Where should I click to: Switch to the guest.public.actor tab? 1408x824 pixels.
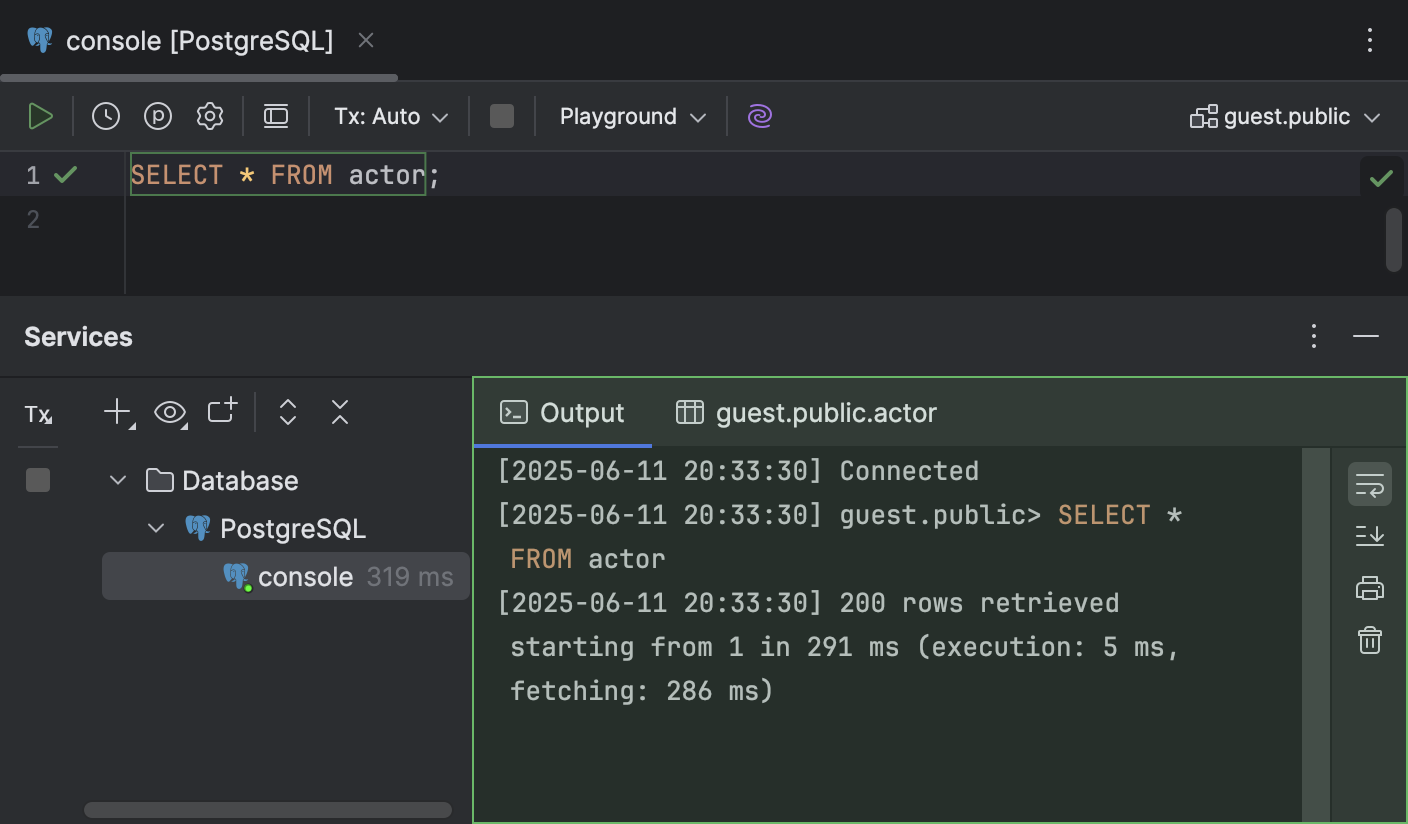(x=806, y=412)
